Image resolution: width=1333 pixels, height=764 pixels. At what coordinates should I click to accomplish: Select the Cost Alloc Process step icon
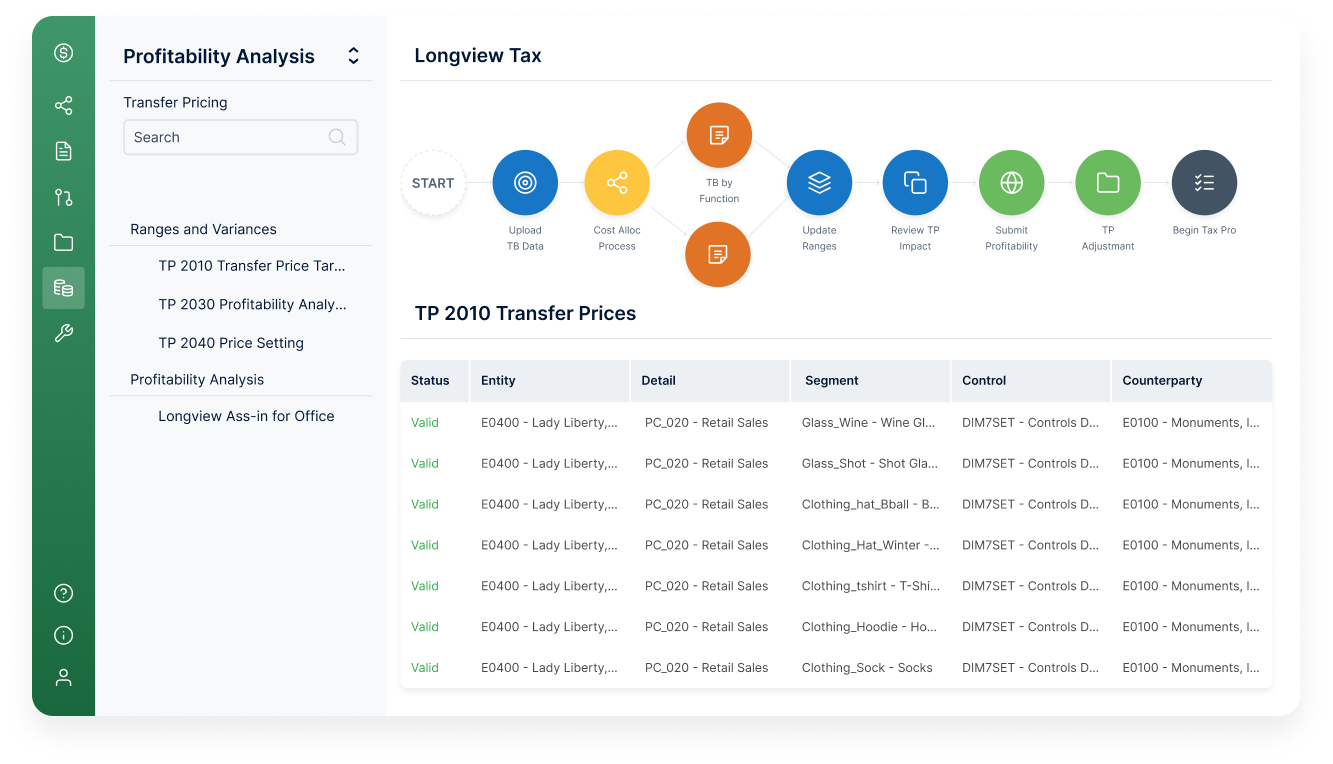click(x=617, y=182)
